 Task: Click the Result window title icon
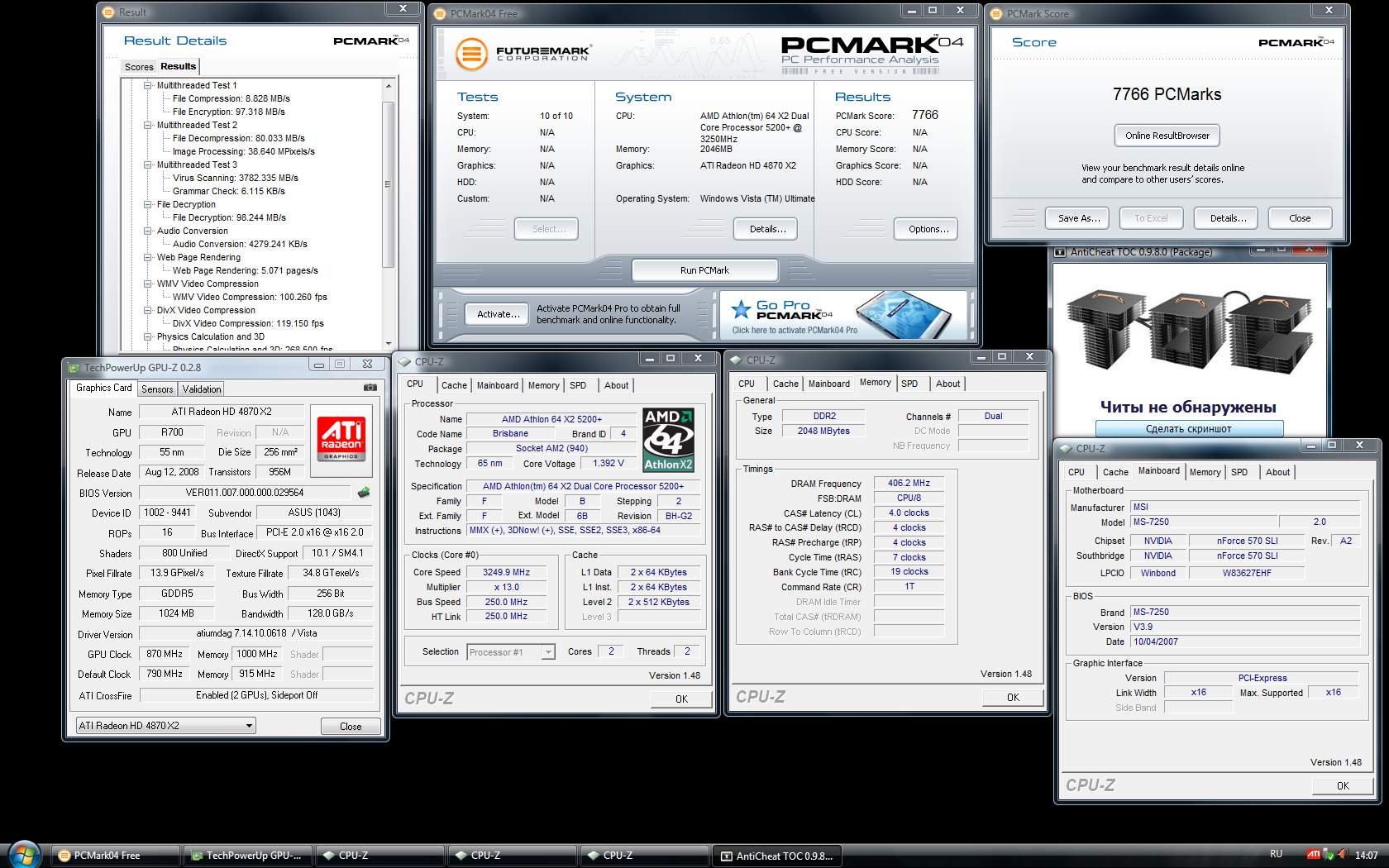coord(109,12)
